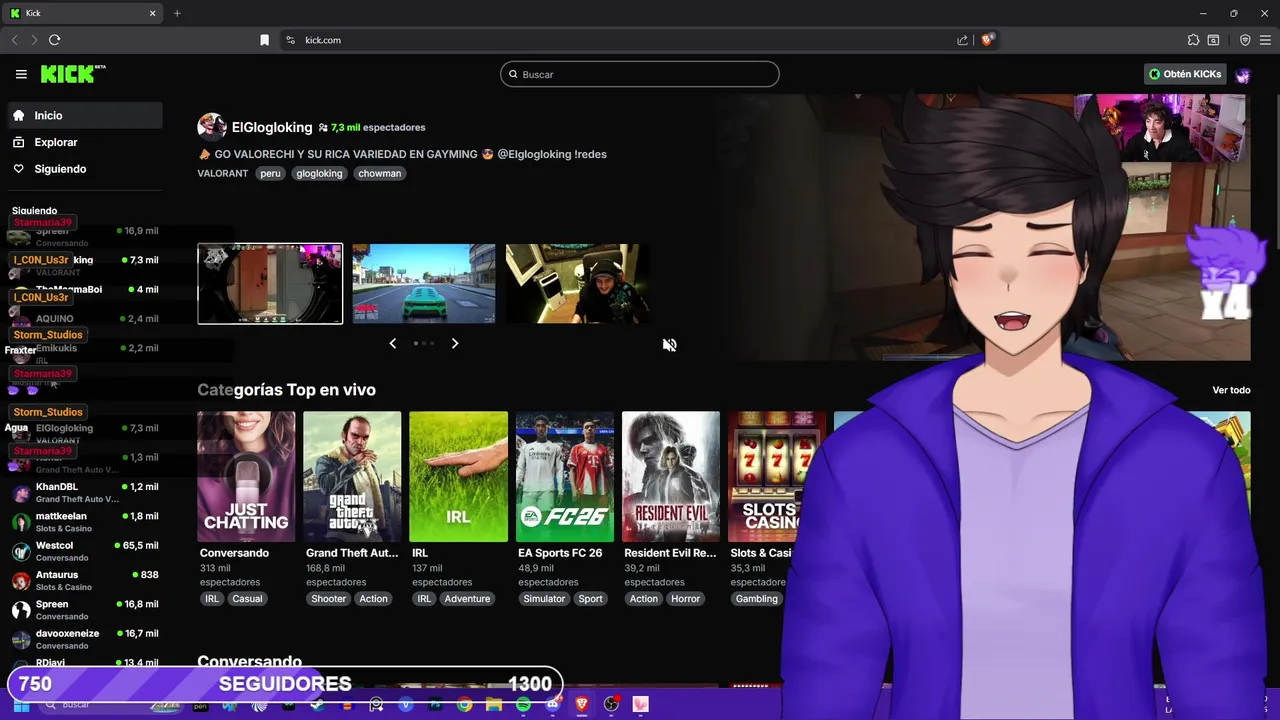Select the third featured stream thumbnail
This screenshot has height=720, width=1280.
point(577,284)
